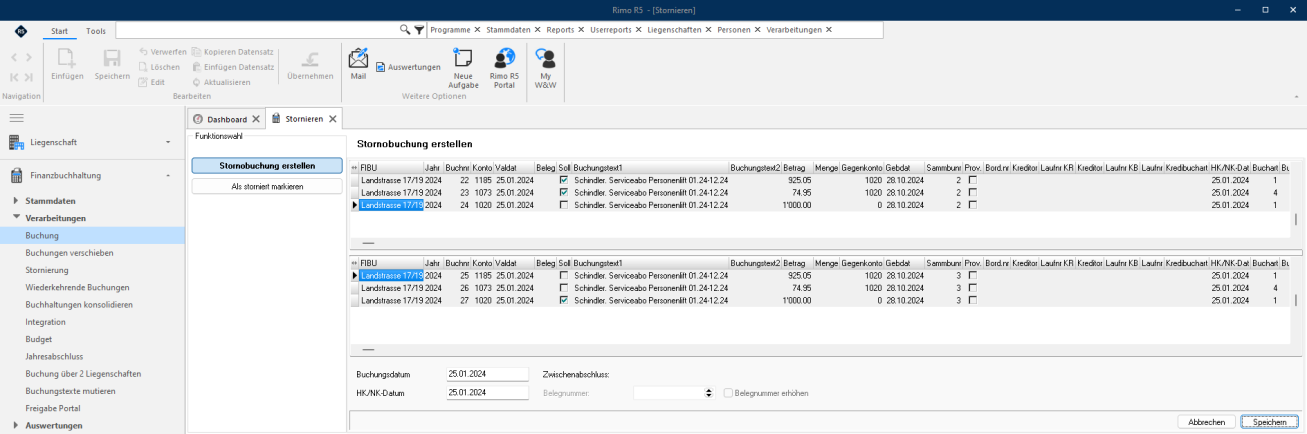Click the Rimo R5 application logo
This screenshot has height=434, width=1307.
[22, 31]
